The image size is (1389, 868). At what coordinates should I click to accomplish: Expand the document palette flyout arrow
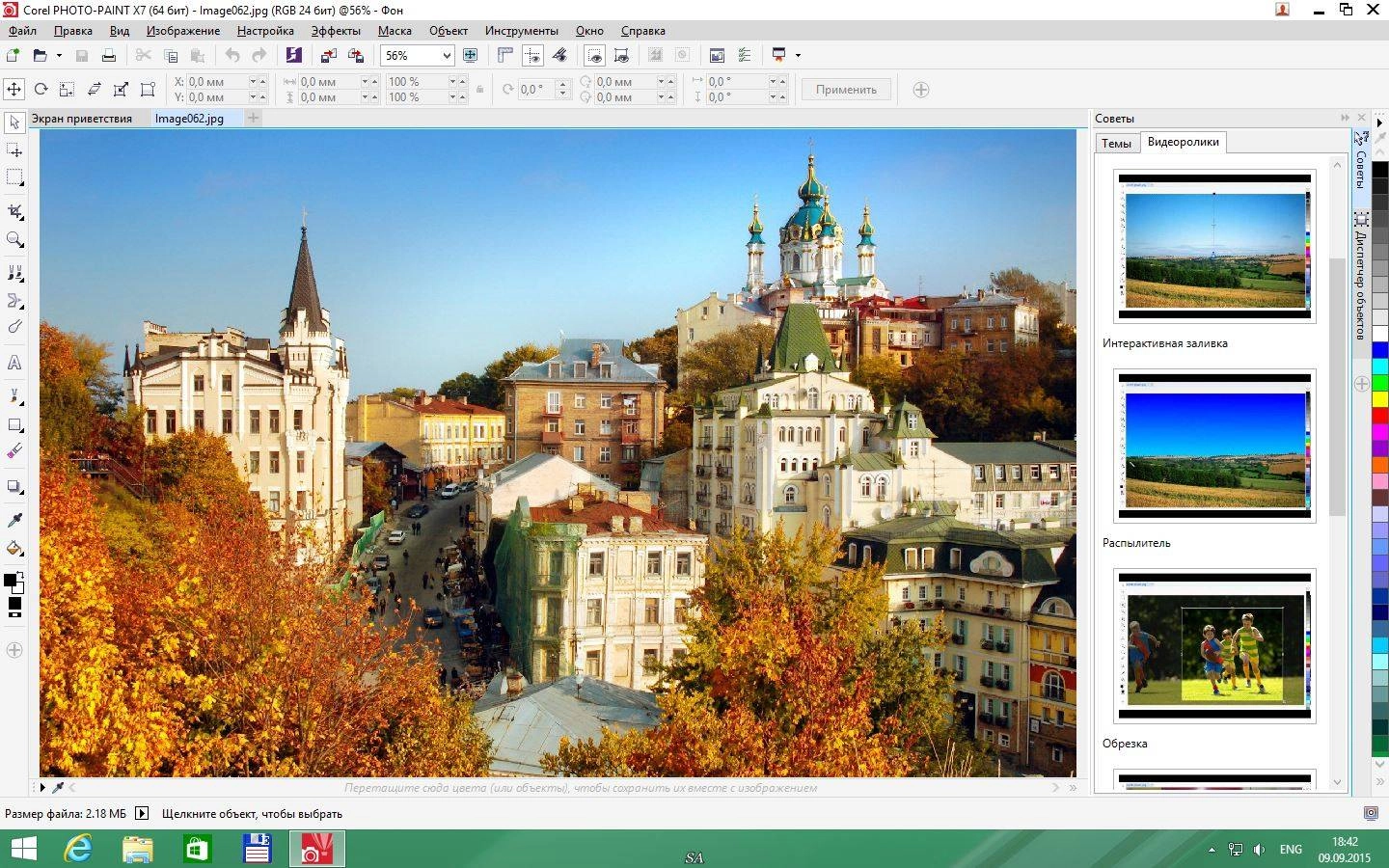click(x=43, y=787)
